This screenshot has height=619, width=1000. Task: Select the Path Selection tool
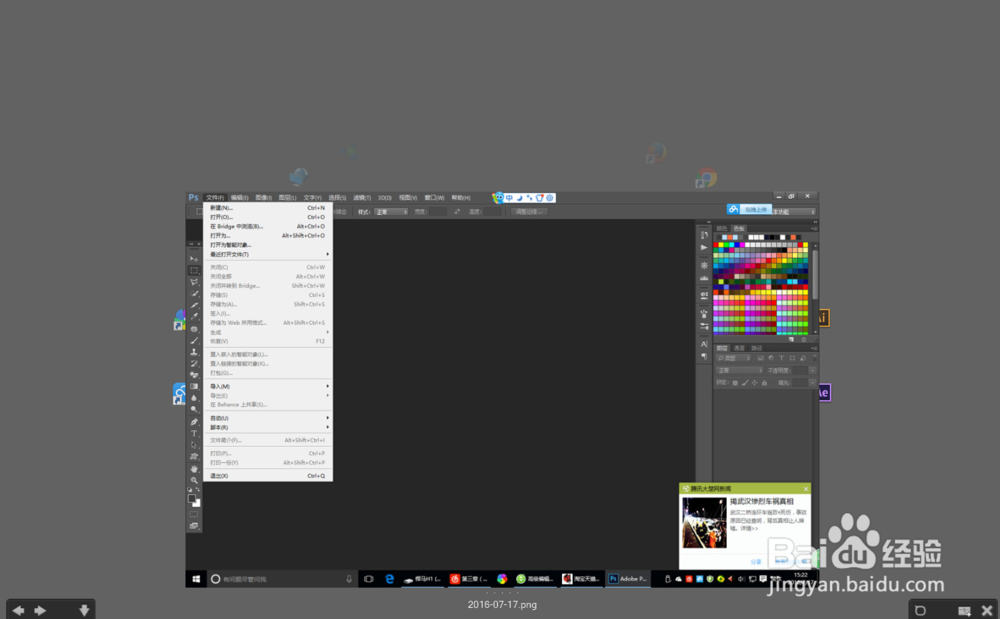point(194,445)
